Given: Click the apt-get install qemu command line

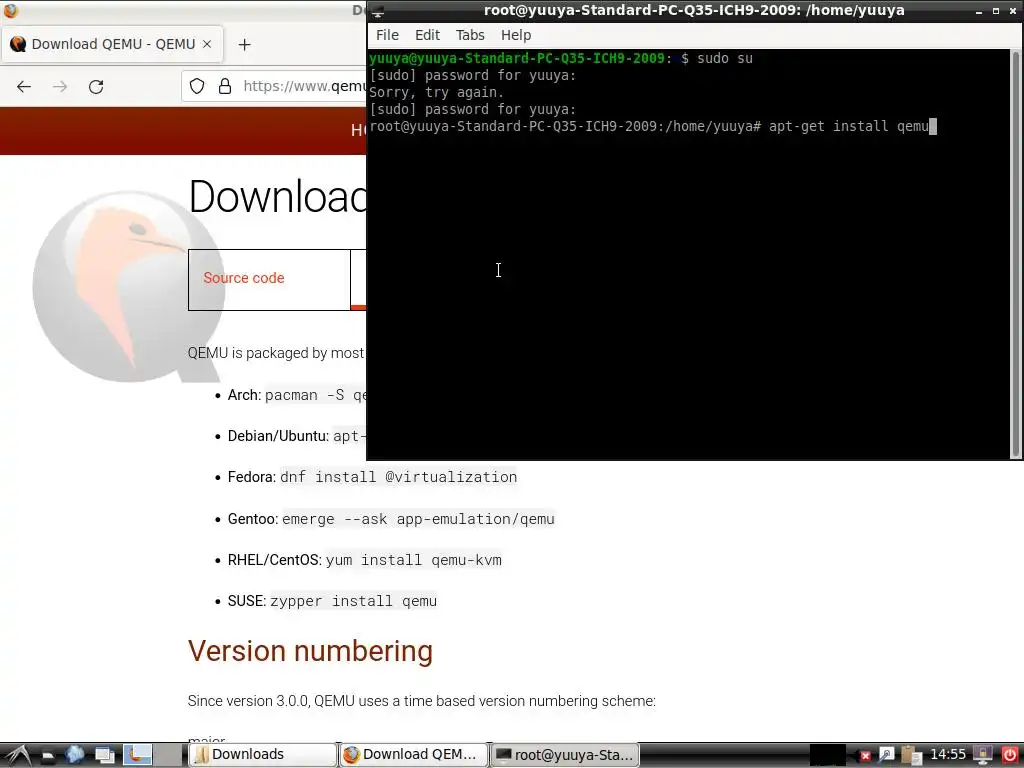Looking at the screenshot, I should pos(653,126).
